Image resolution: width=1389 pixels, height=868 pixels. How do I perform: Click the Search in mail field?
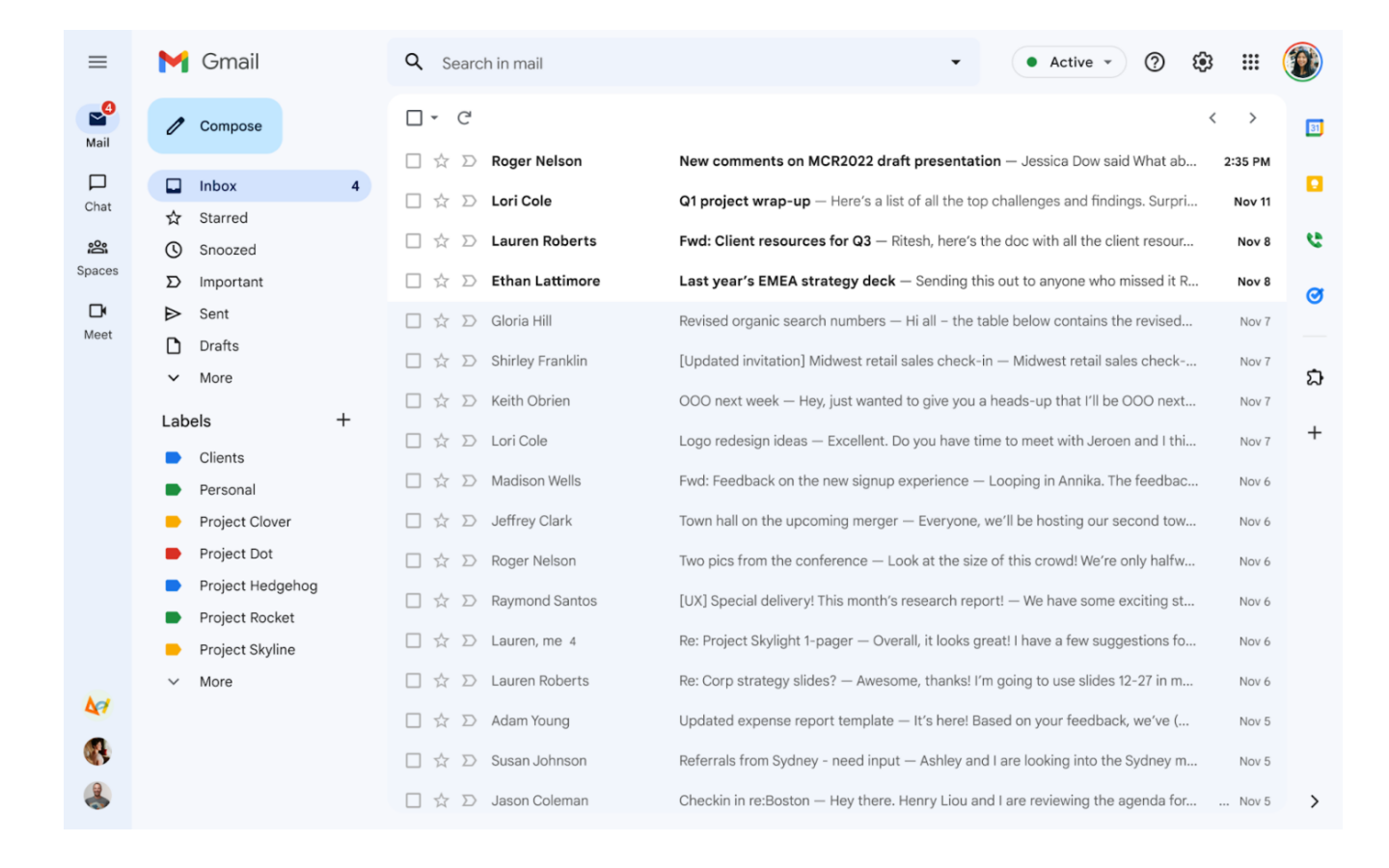(x=675, y=63)
